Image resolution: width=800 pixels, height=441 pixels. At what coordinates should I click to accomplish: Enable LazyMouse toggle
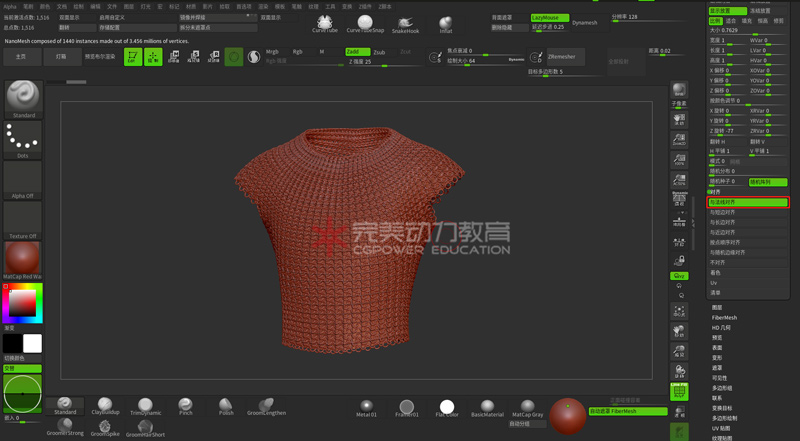click(x=549, y=18)
